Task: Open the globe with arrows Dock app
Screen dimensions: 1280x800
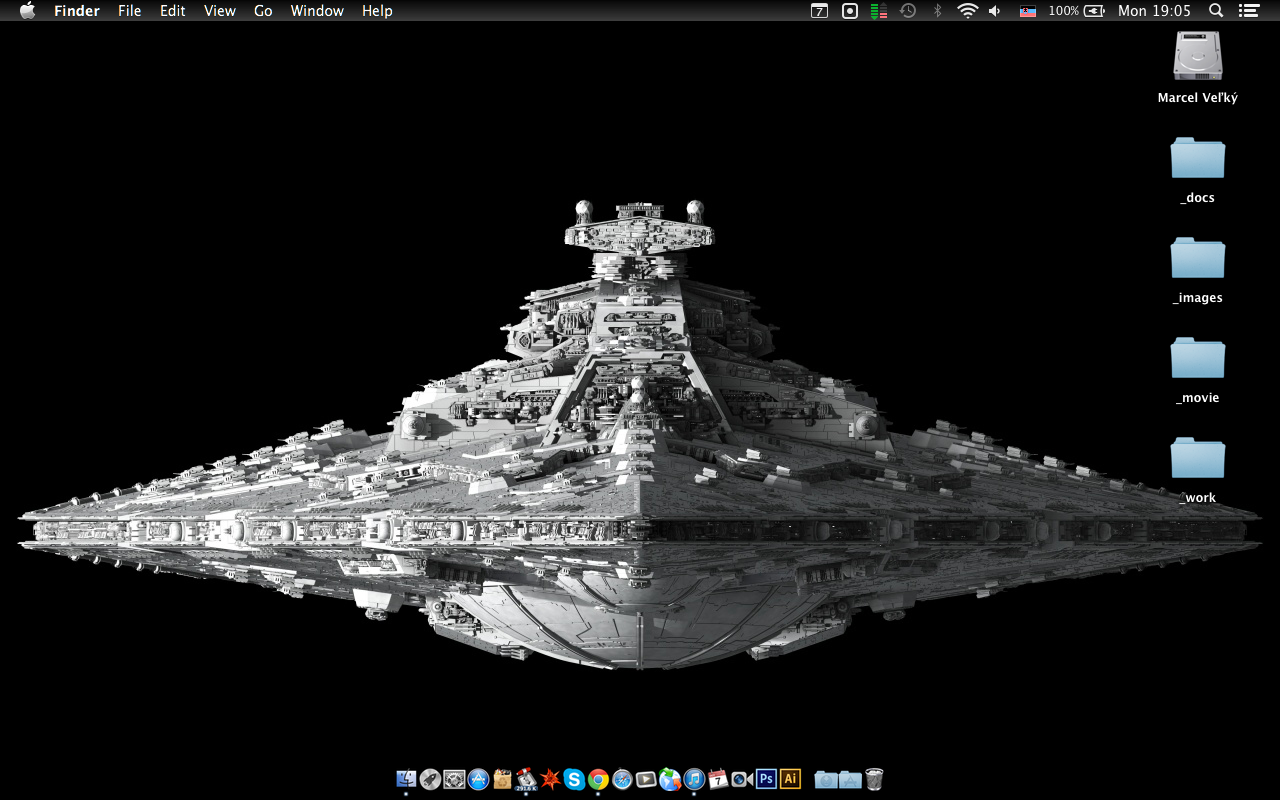Action: click(x=670, y=779)
